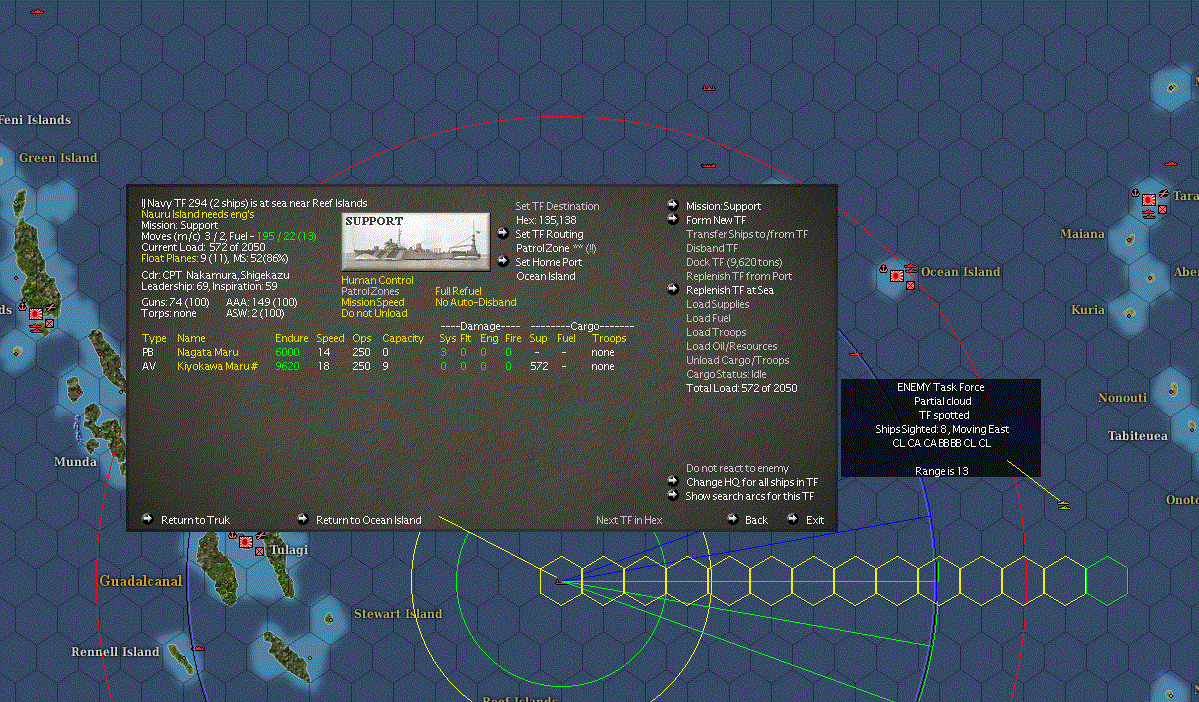
Task: Open Patrol Zones setting
Action: pos(370,291)
